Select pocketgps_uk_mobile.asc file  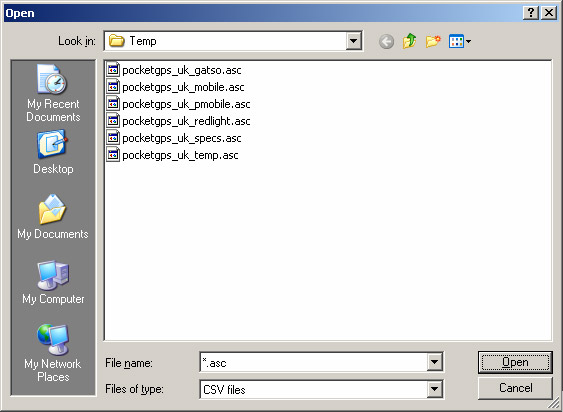(176, 87)
